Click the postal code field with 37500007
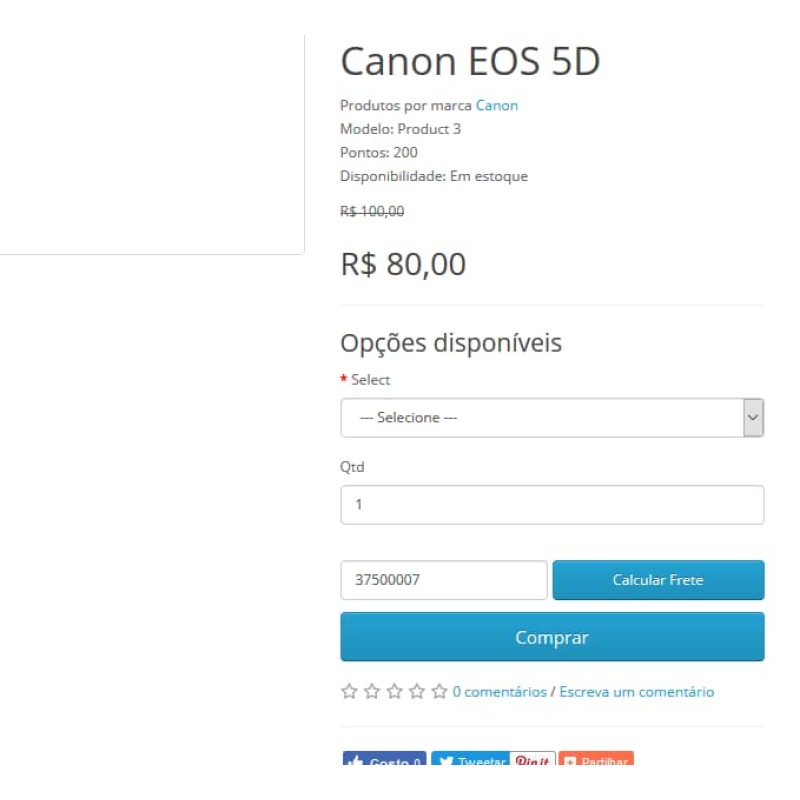800x800 pixels. click(444, 580)
